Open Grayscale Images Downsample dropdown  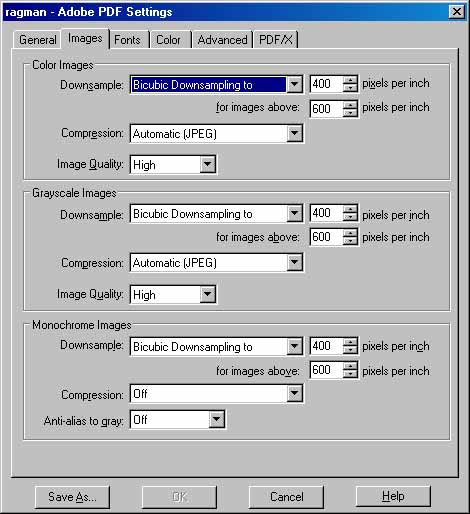pos(294,213)
